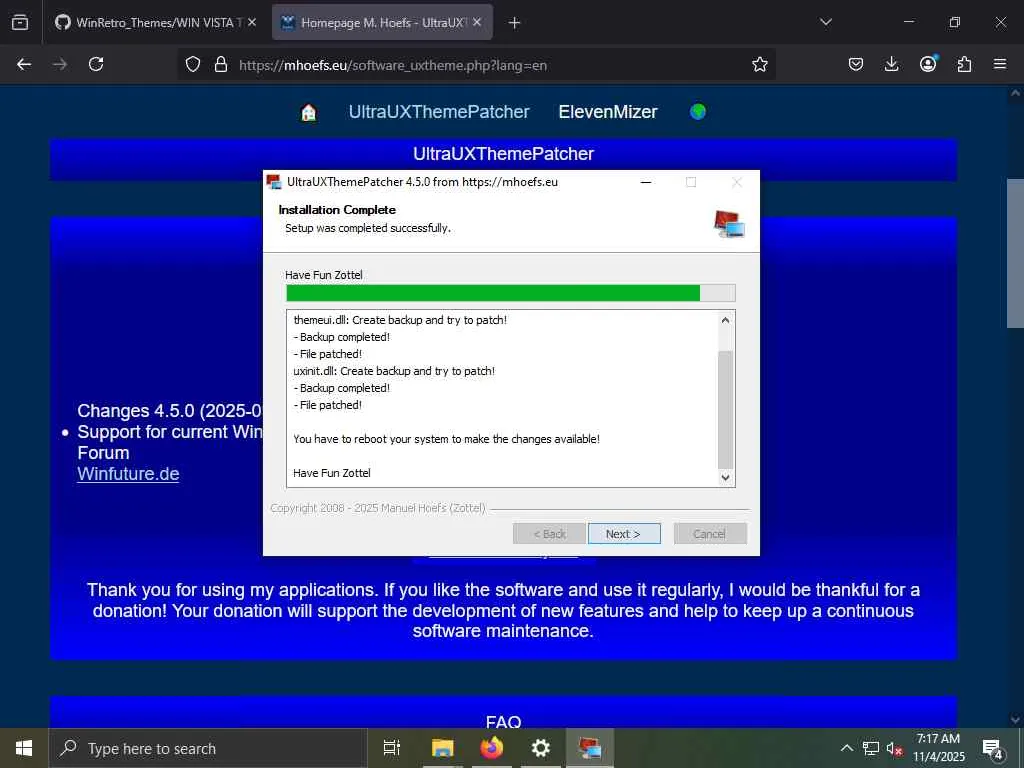This screenshot has width=1024, height=768.
Task: Click the network tray icon
Action: (871, 748)
